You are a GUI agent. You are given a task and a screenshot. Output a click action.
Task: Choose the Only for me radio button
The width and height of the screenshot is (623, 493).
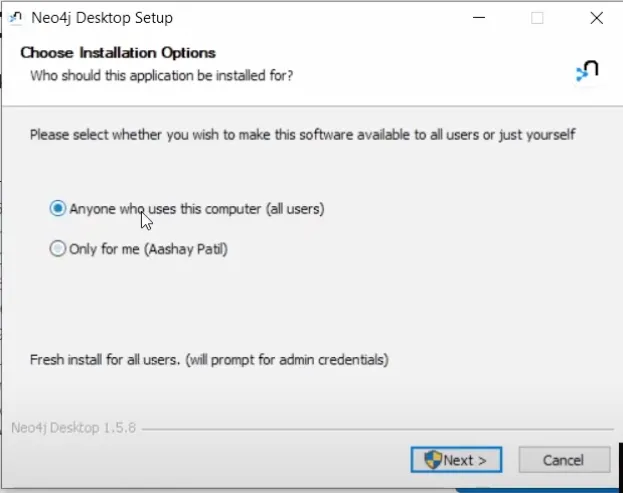pyautogui.click(x=58, y=249)
